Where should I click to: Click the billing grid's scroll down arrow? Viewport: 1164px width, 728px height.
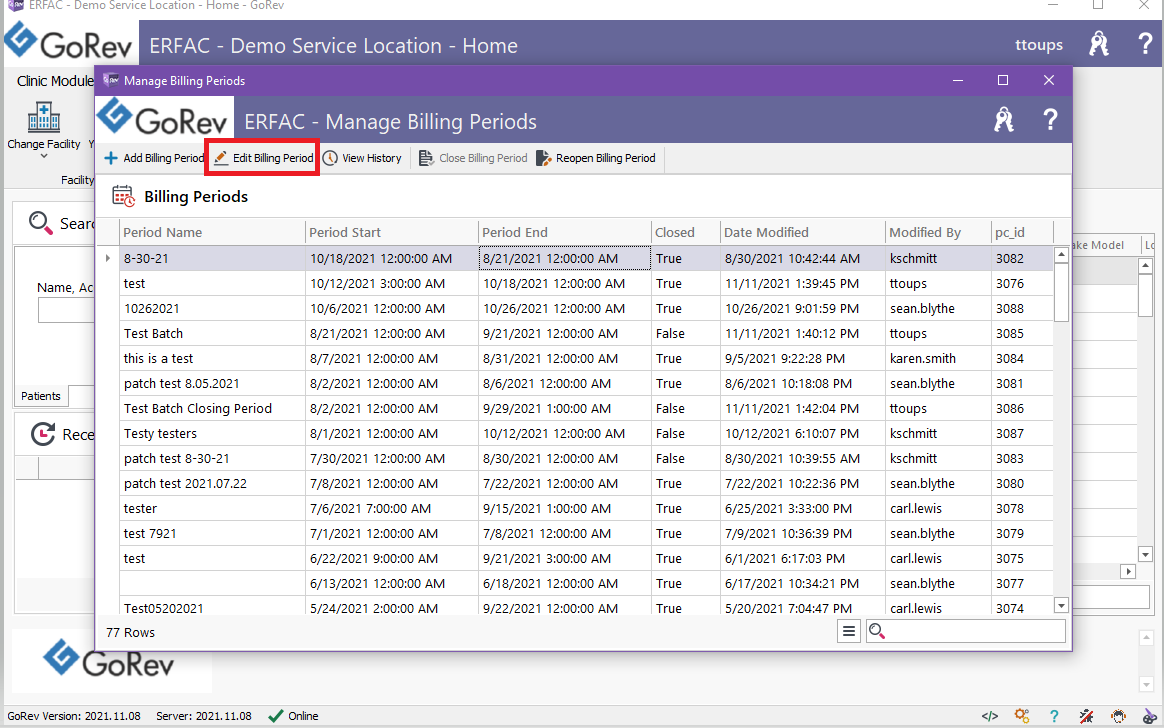(1062, 606)
